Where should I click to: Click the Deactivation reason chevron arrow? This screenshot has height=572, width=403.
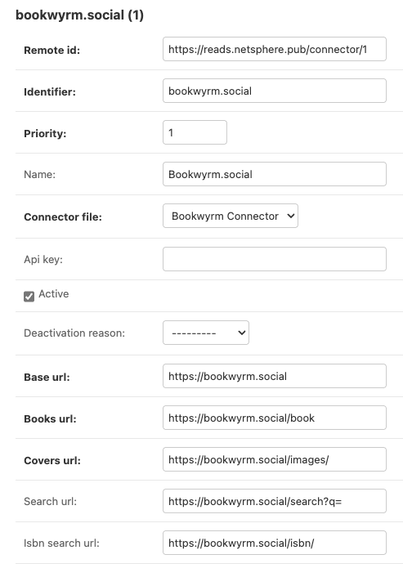coord(241,333)
